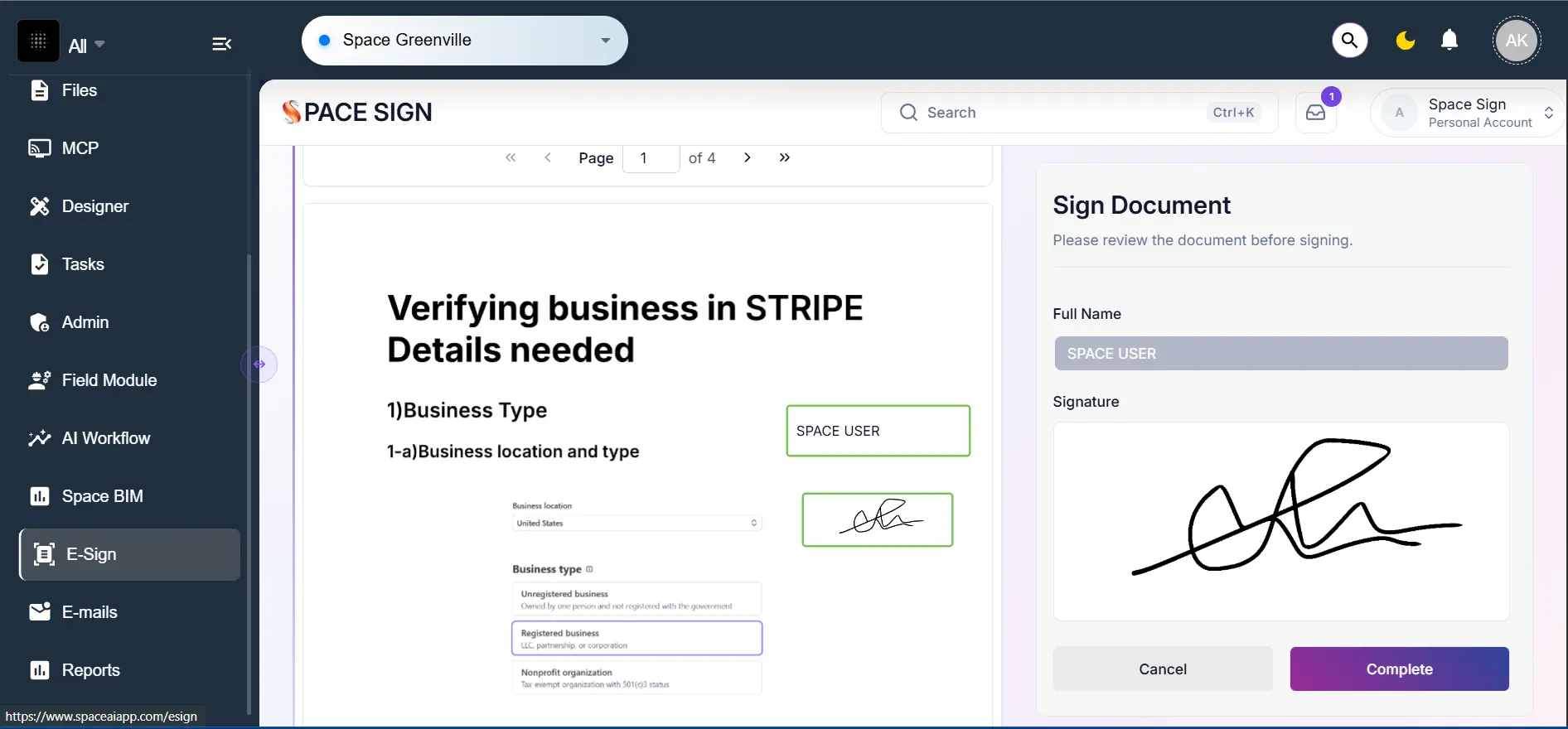The height and width of the screenshot is (729, 1568).
Task: Click the Full Name SPACE USER input
Action: pyautogui.click(x=1280, y=354)
